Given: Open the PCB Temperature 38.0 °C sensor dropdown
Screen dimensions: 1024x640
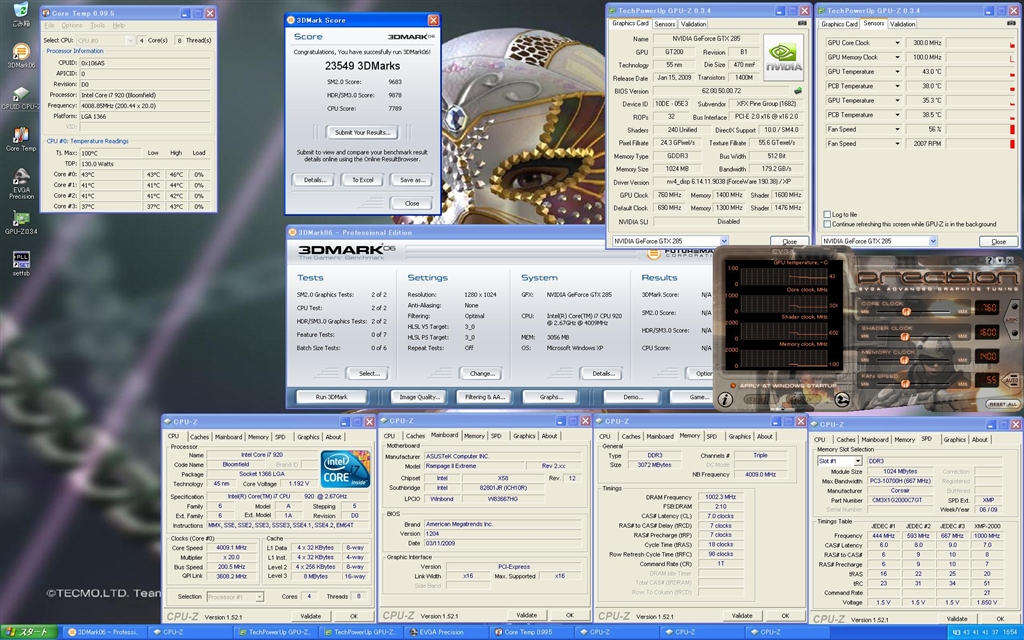Looking at the screenshot, I should click(x=897, y=86).
